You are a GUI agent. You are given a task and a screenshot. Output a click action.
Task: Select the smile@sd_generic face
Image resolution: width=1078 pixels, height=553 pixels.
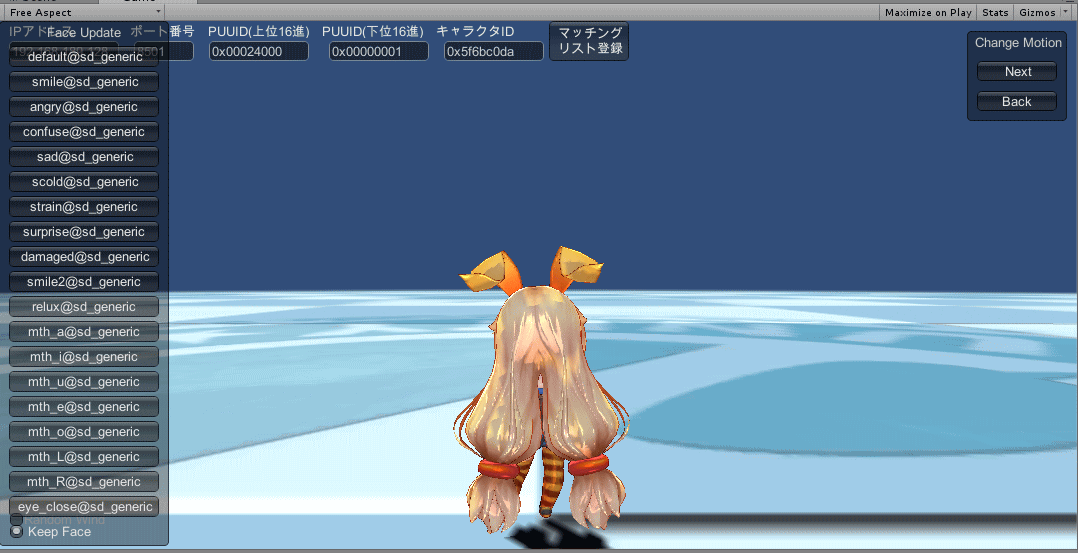coord(84,82)
